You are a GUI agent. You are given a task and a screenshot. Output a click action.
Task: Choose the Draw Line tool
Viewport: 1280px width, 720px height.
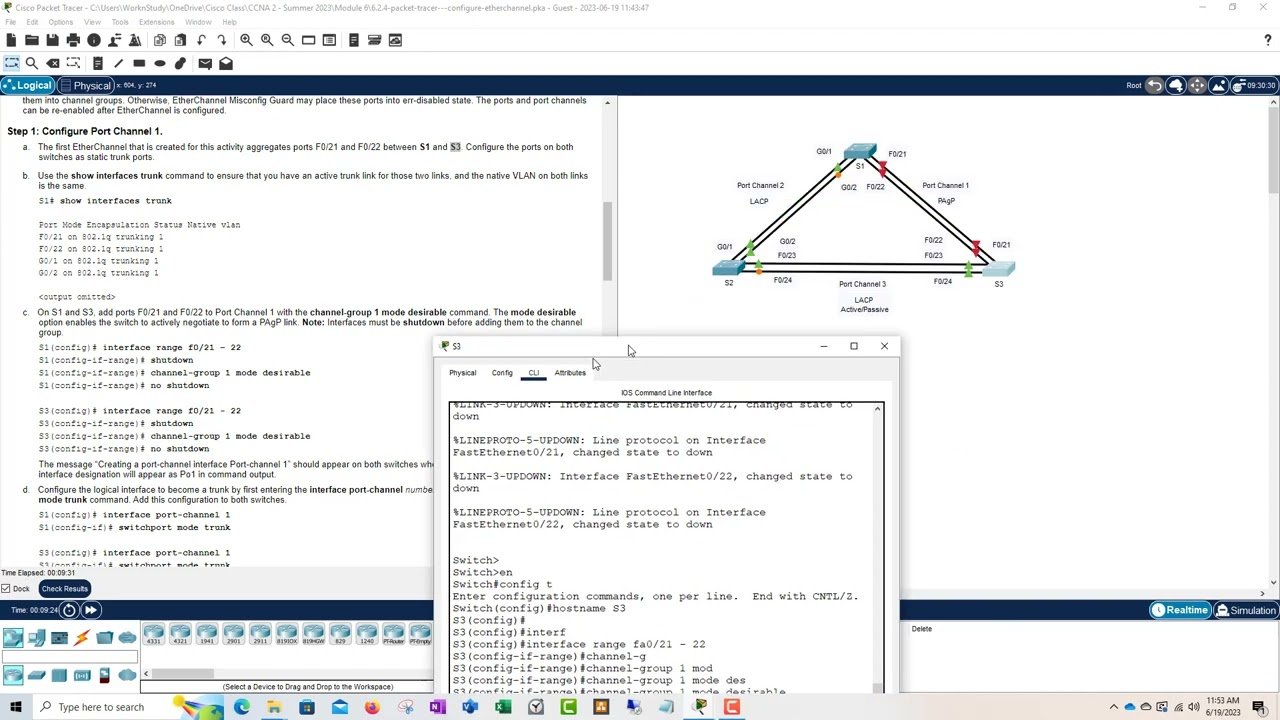[118, 63]
